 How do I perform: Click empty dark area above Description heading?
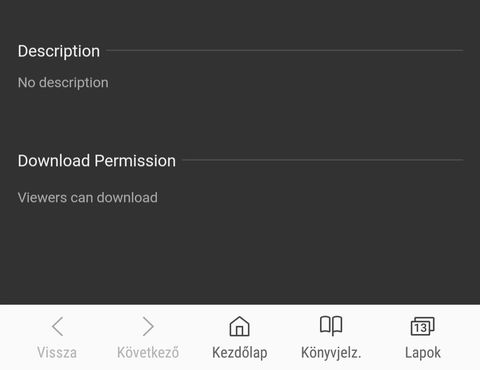240,18
